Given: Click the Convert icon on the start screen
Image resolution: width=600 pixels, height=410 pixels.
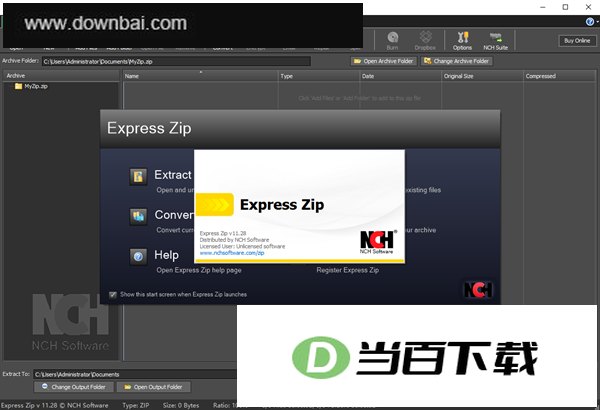Looking at the screenshot, I should (x=138, y=216).
